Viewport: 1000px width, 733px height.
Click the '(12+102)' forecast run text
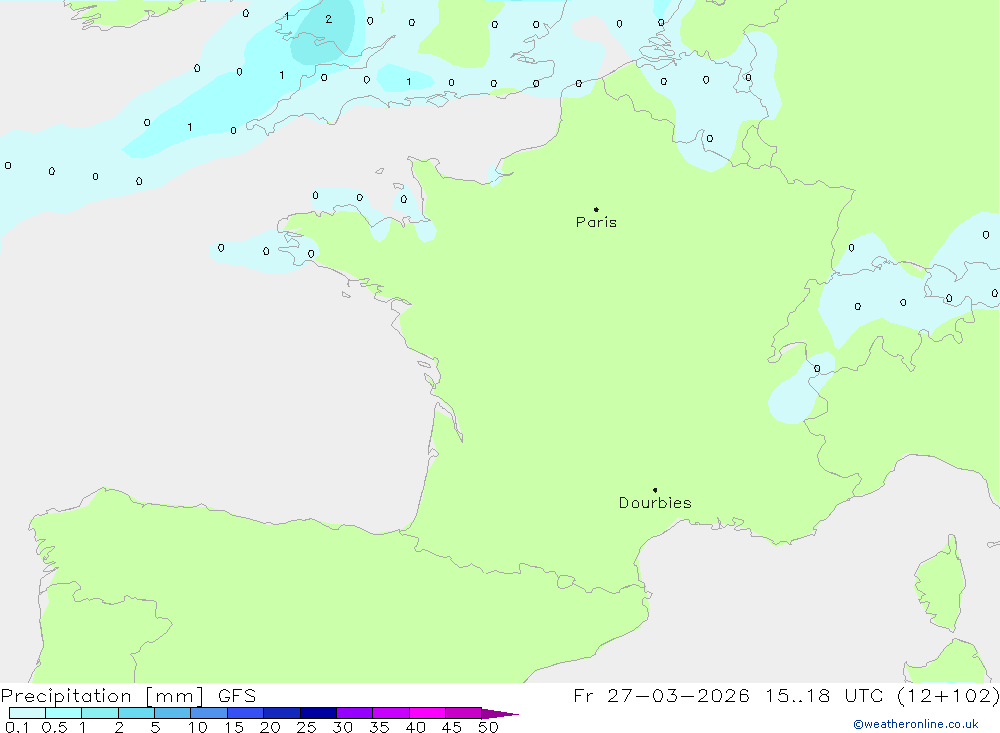pyautogui.click(x=948, y=696)
